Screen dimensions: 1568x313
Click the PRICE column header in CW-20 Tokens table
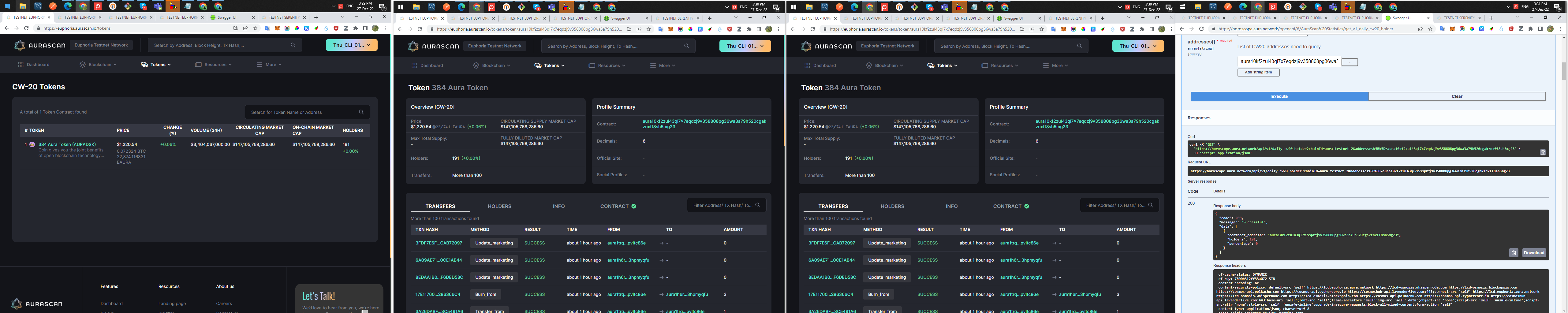(x=123, y=130)
